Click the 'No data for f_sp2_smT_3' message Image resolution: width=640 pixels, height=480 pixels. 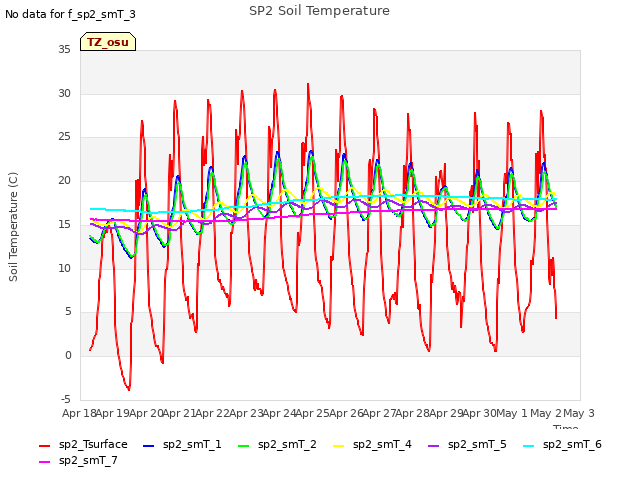pyautogui.click(x=70, y=15)
